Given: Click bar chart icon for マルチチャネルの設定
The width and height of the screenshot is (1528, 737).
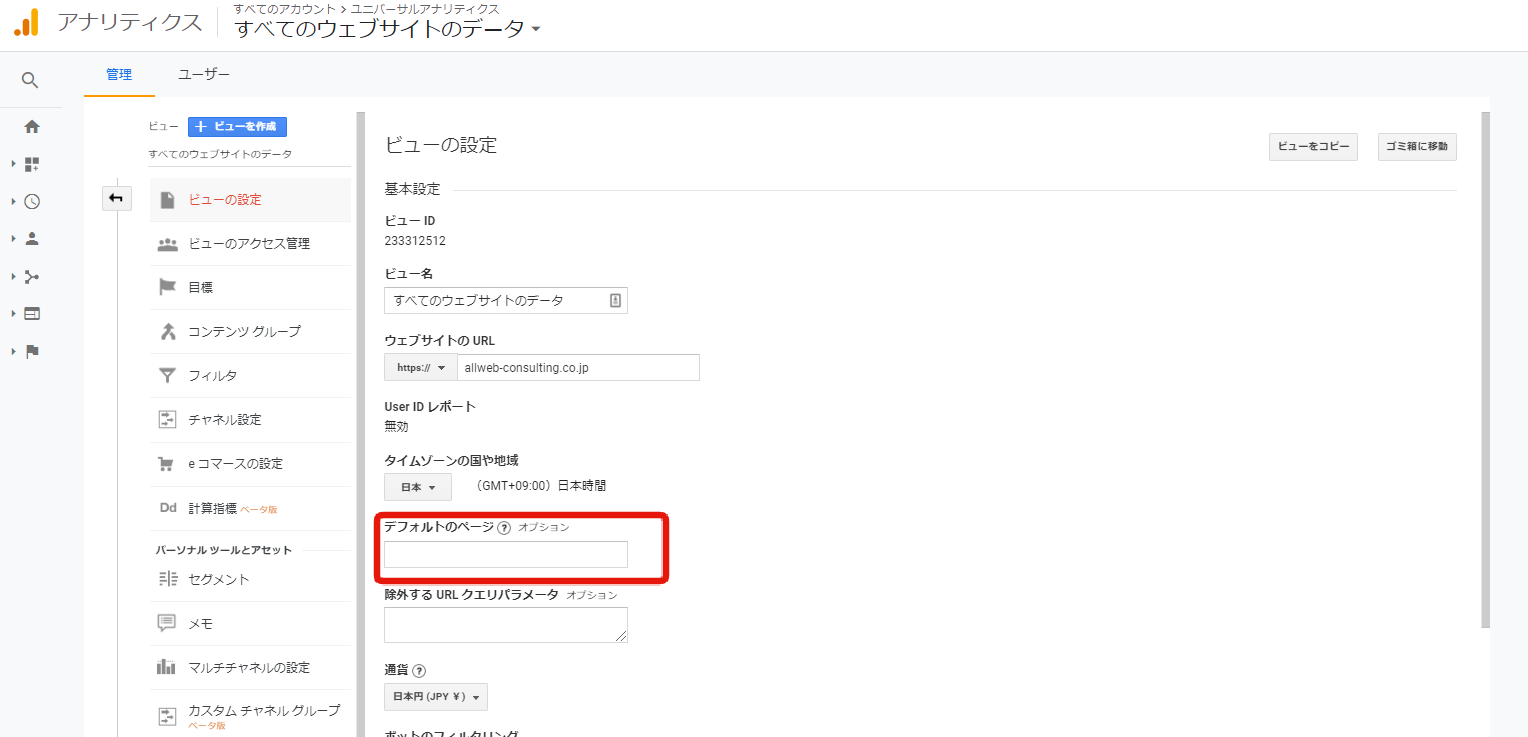Looking at the screenshot, I should tap(167, 667).
